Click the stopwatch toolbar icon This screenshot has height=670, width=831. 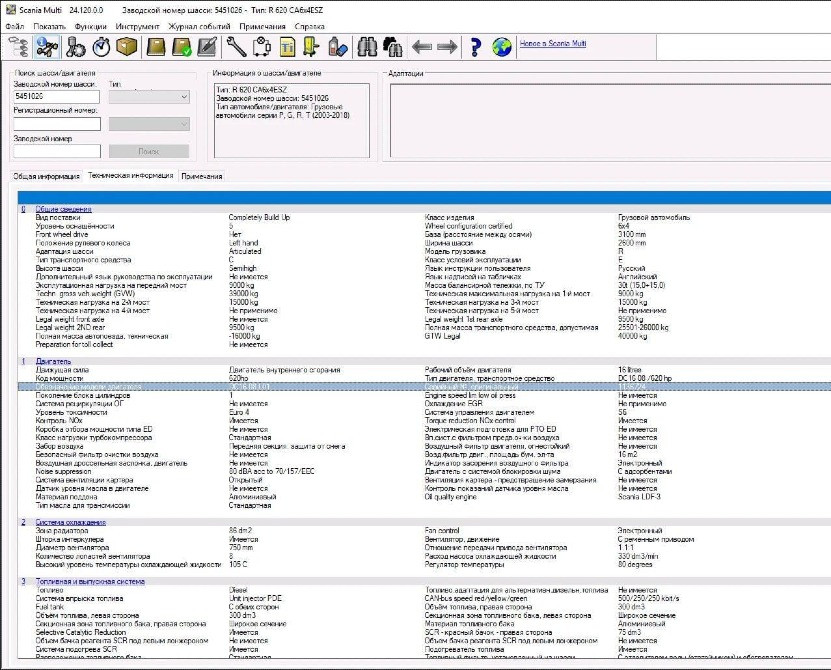tap(101, 47)
